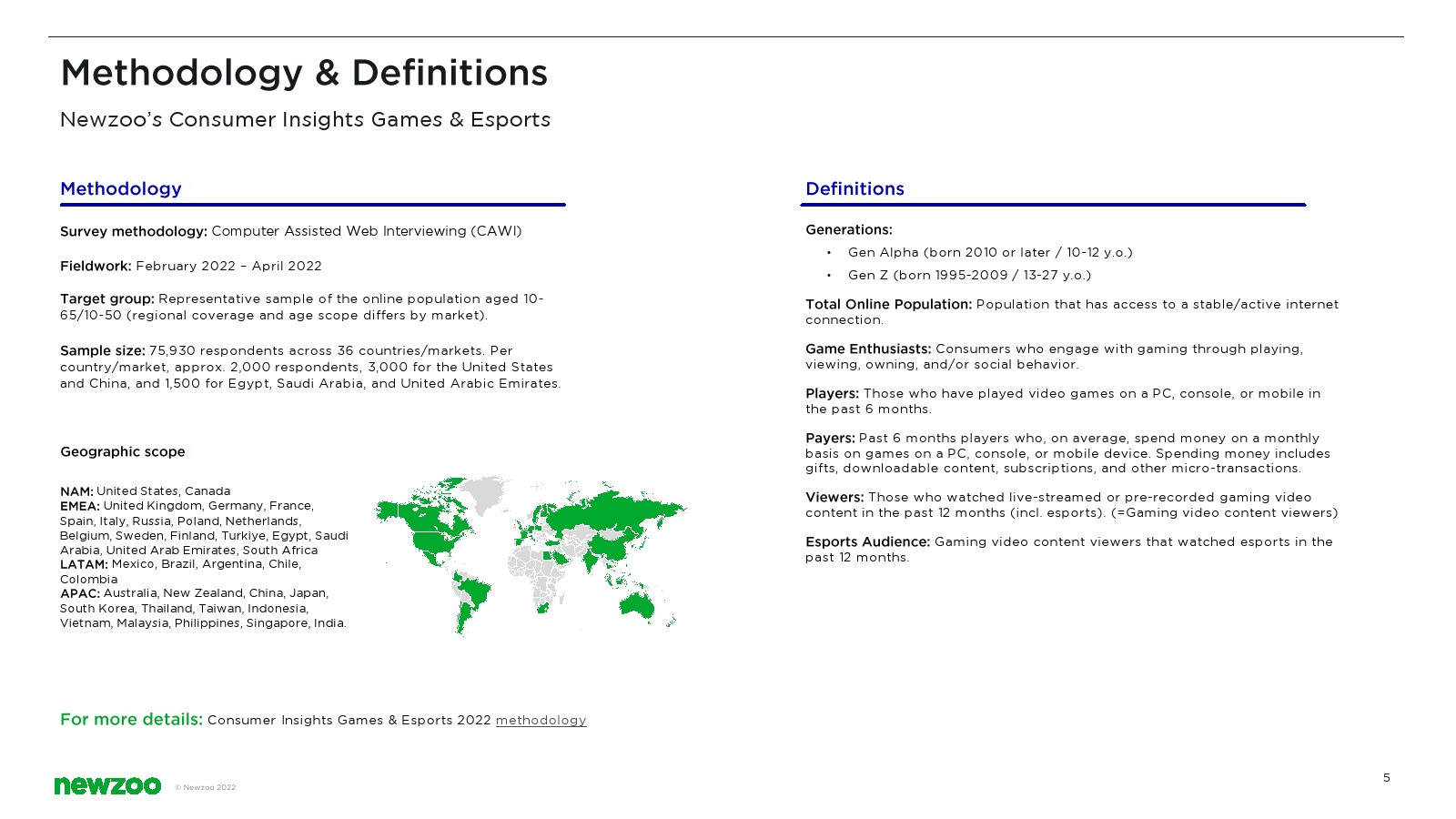Click the Gen Z bullet point
Screen dimensions: 1456x819
pos(969,275)
